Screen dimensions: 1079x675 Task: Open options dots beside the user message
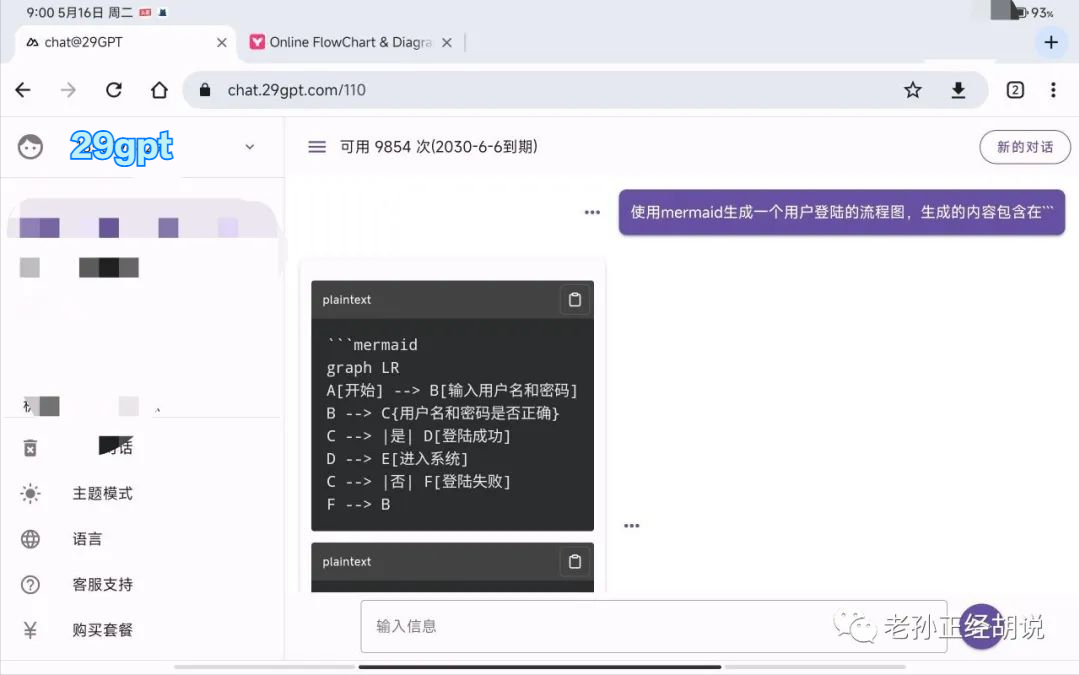[592, 213]
